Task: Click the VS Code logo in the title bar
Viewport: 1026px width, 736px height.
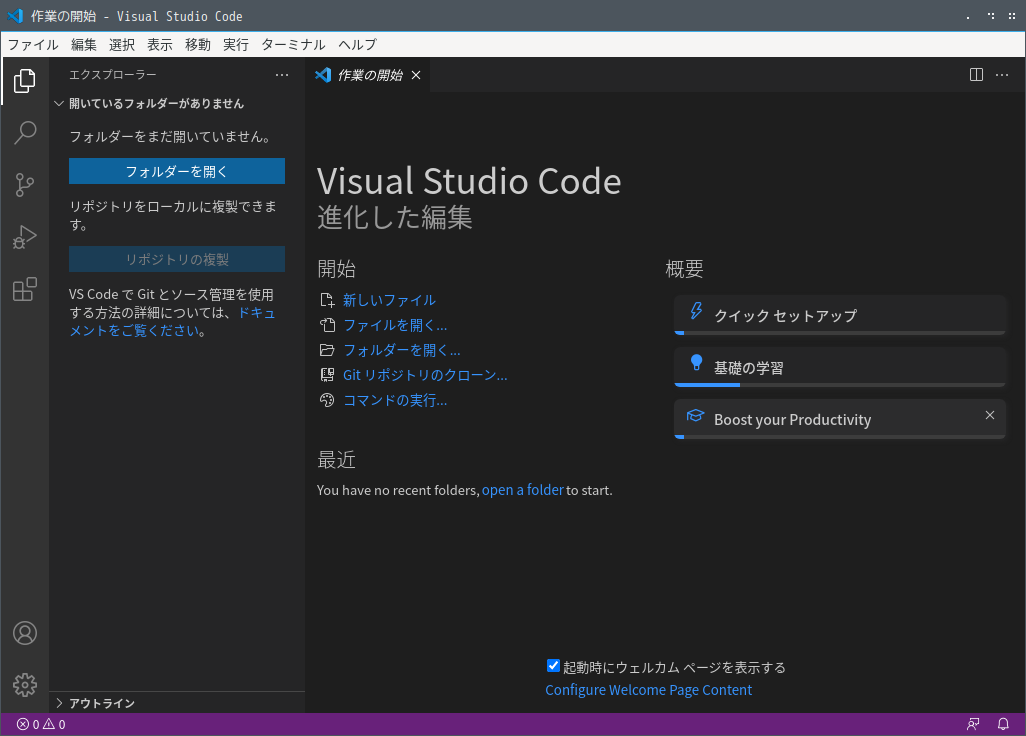Action: (14, 16)
